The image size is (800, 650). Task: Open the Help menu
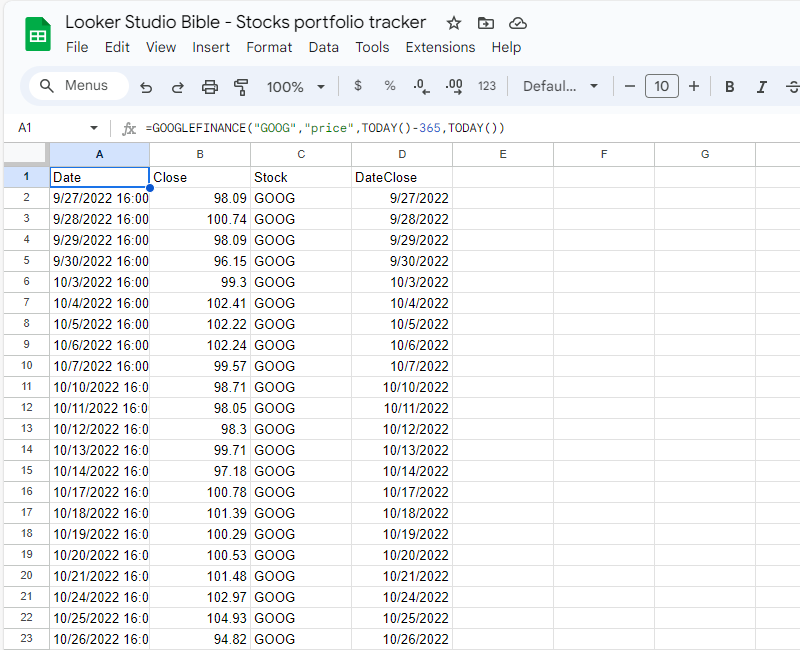[x=506, y=47]
